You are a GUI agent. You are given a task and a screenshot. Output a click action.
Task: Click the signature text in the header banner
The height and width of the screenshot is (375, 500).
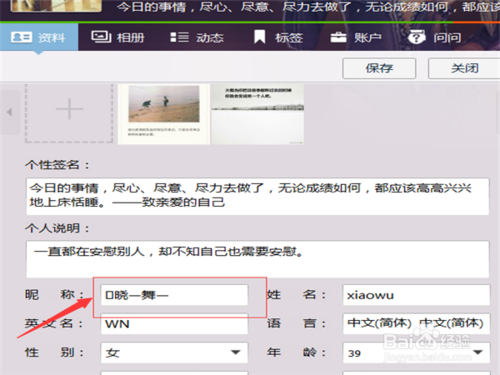click(x=308, y=7)
